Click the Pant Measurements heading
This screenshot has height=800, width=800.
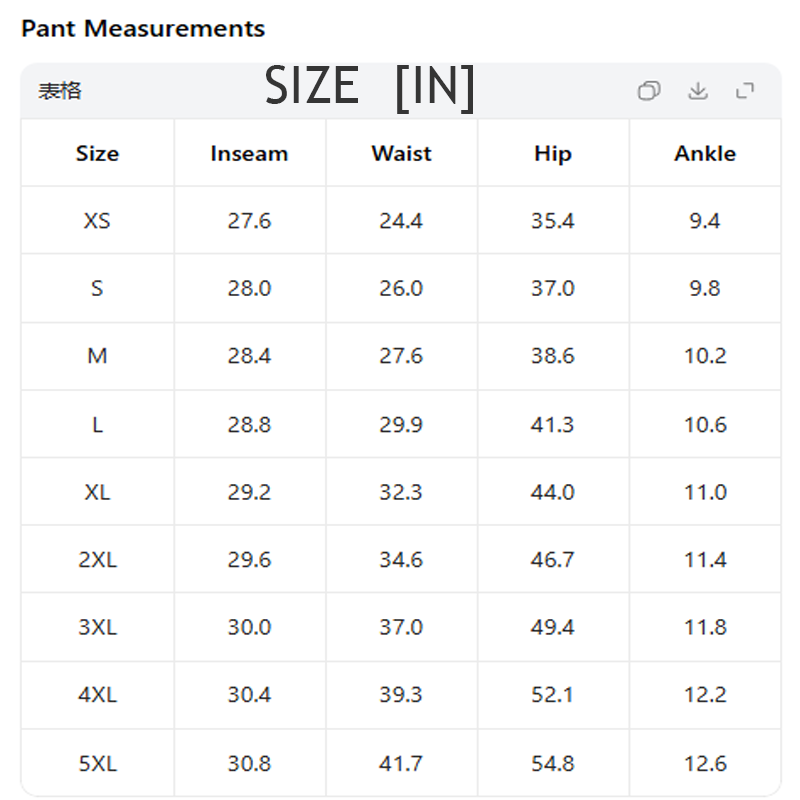coord(143,28)
